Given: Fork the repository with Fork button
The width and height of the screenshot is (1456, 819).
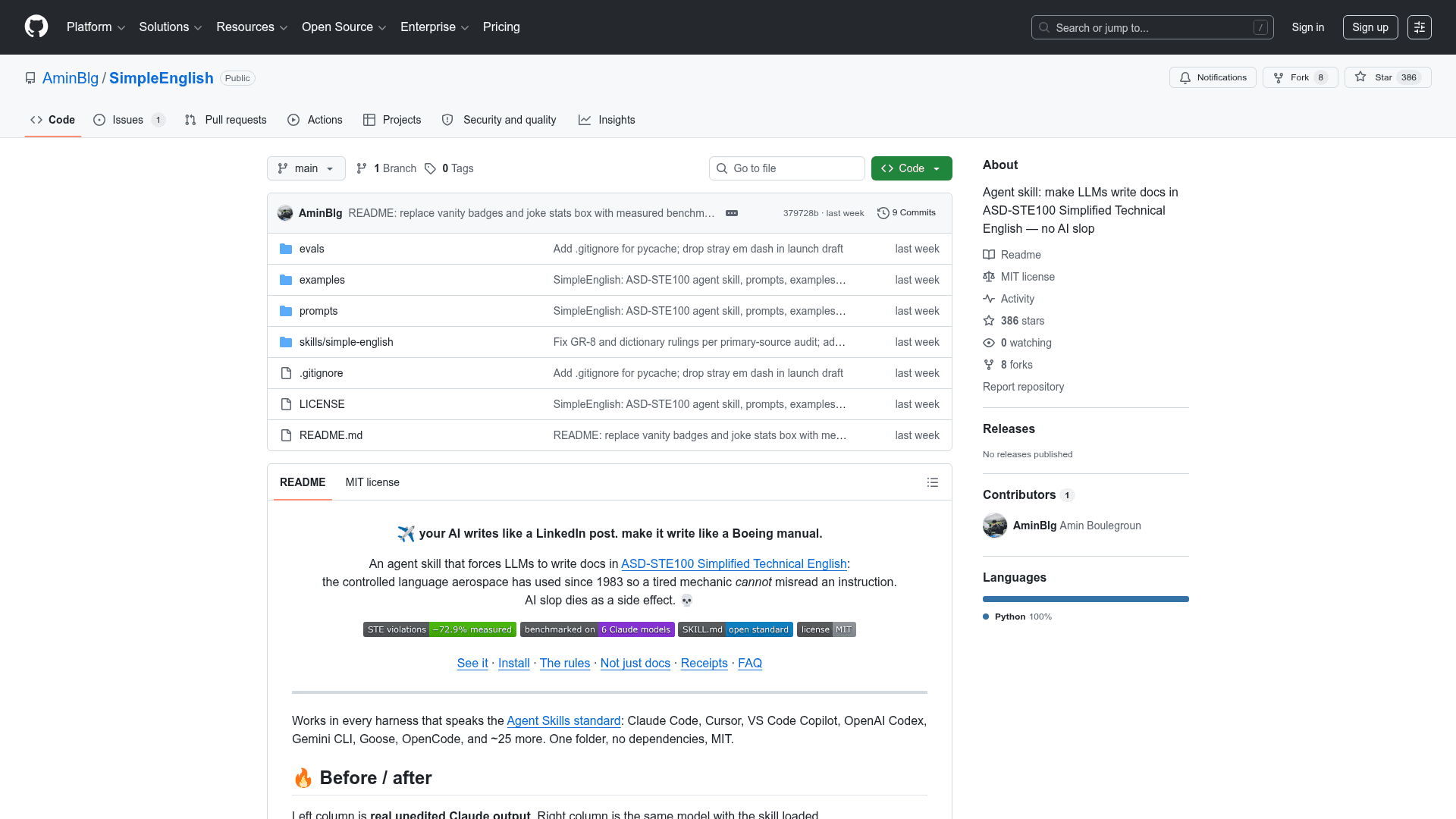Looking at the screenshot, I should [1301, 77].
